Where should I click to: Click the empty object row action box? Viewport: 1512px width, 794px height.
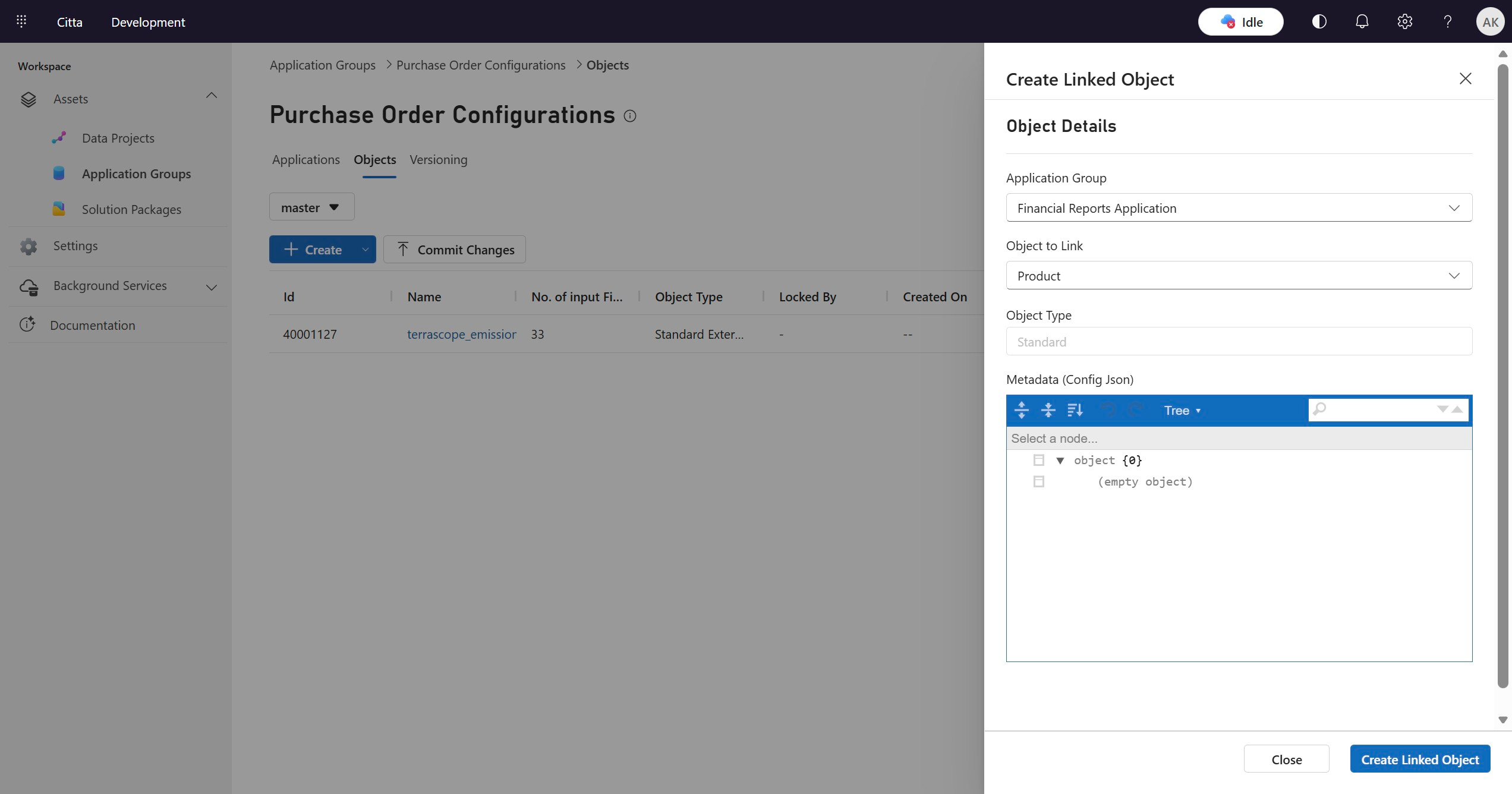pyautogui.click(x=1038, y=481)
